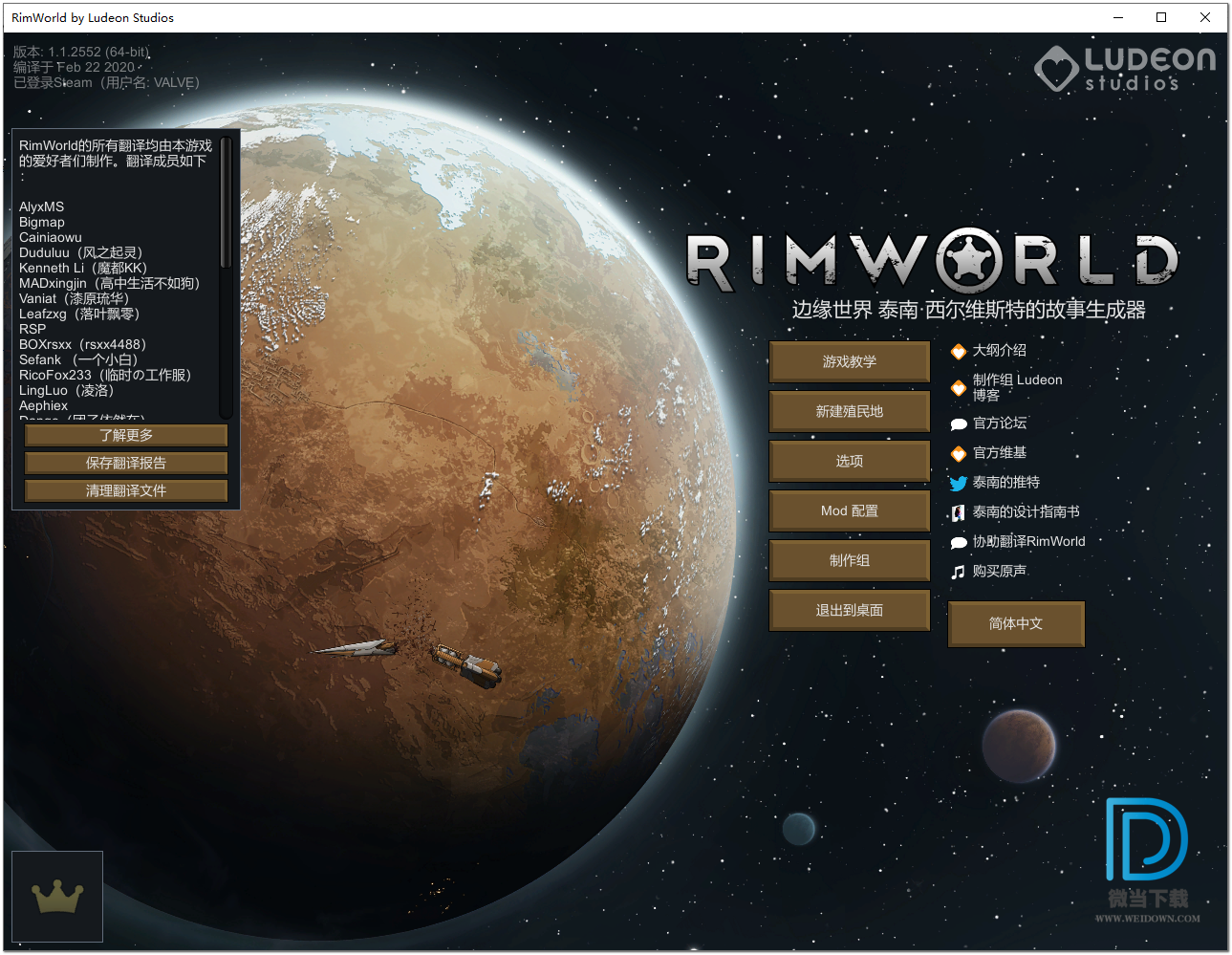Click the orange icon beside 制作组 Ludeon 博客
1232x955 pixels.
pyautogui.click(x=959, y=387)
